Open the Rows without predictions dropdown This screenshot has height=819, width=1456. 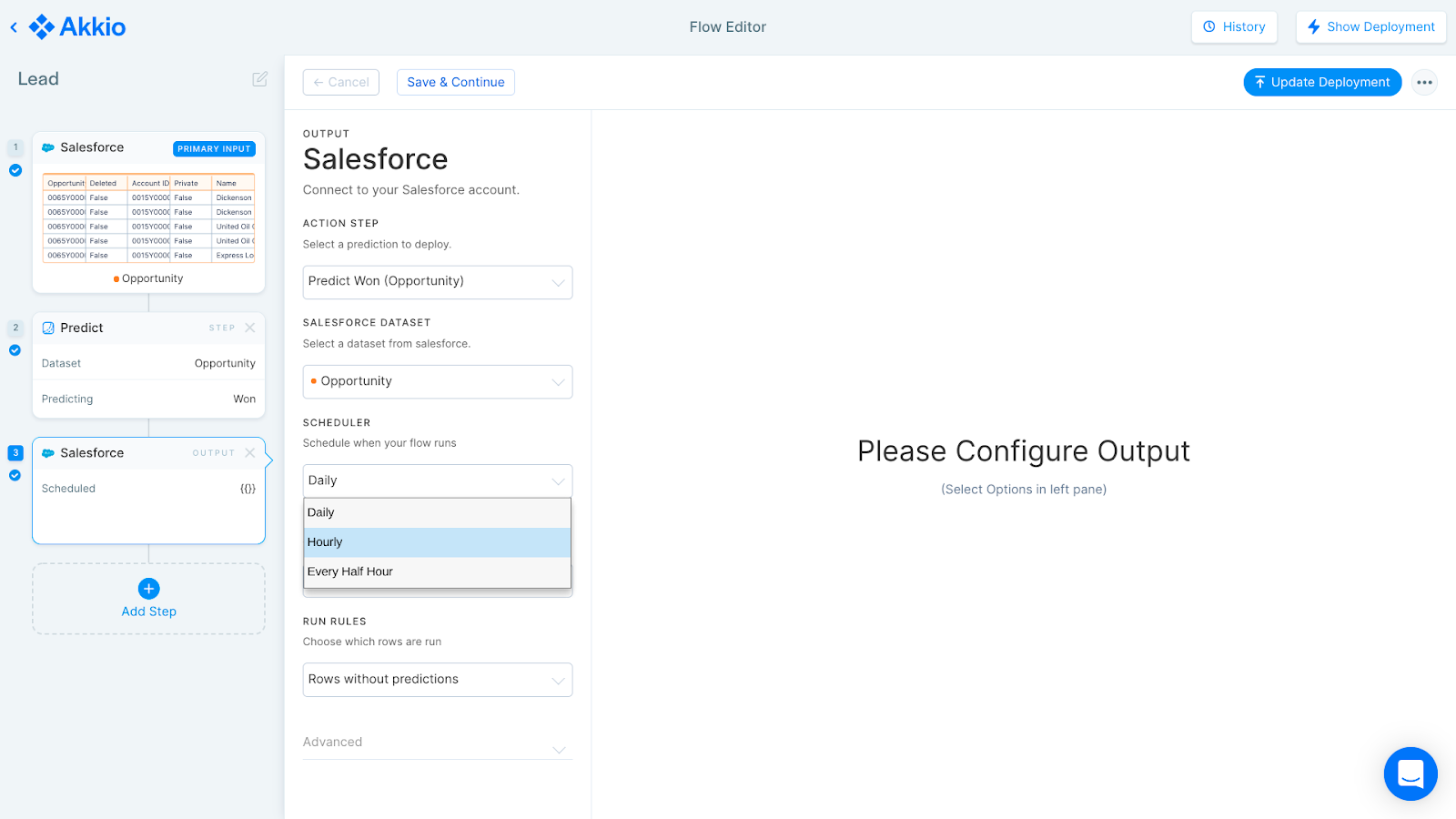click(x=438, y=680)
